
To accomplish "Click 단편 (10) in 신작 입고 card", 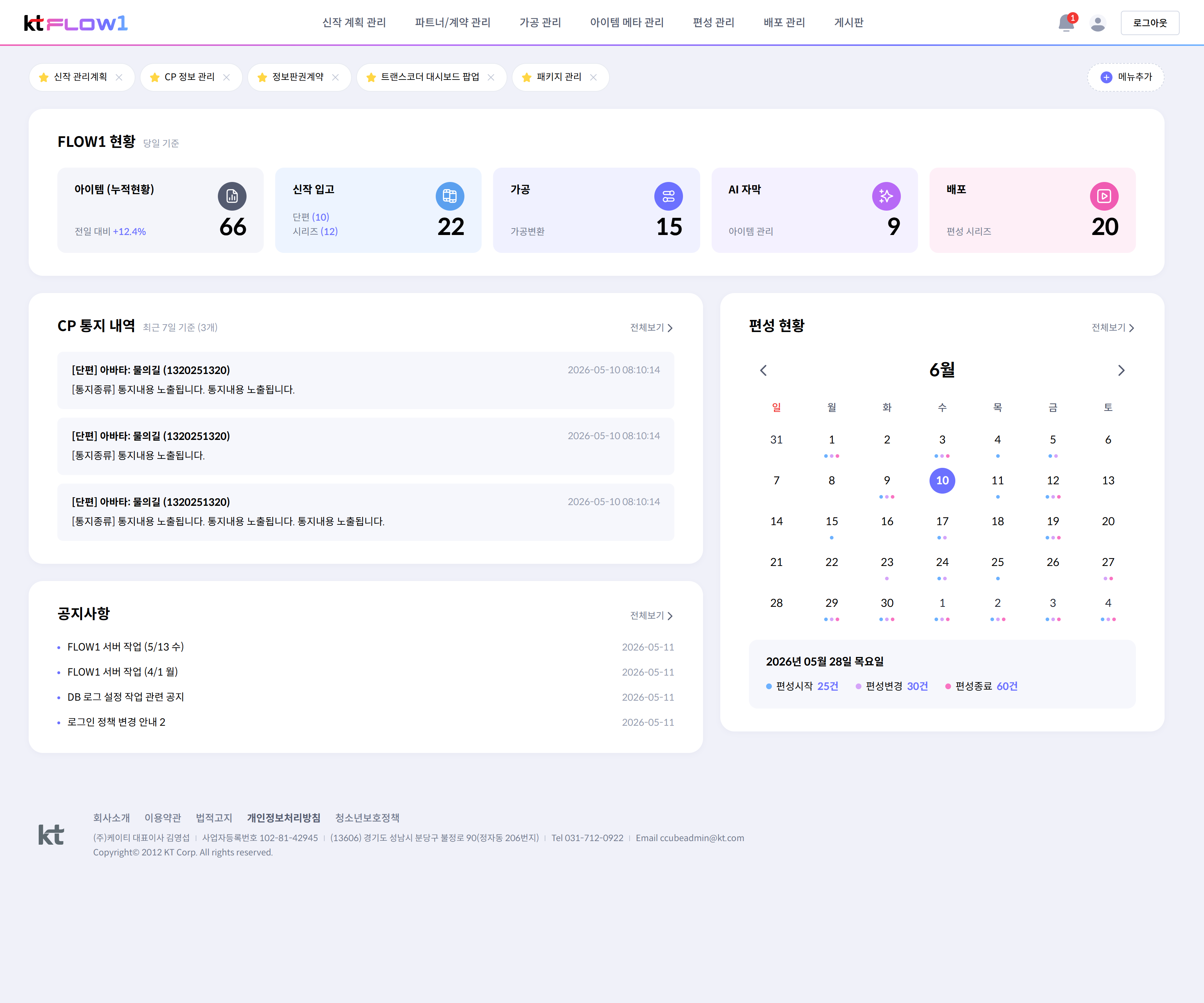I will tap(311, 217).
